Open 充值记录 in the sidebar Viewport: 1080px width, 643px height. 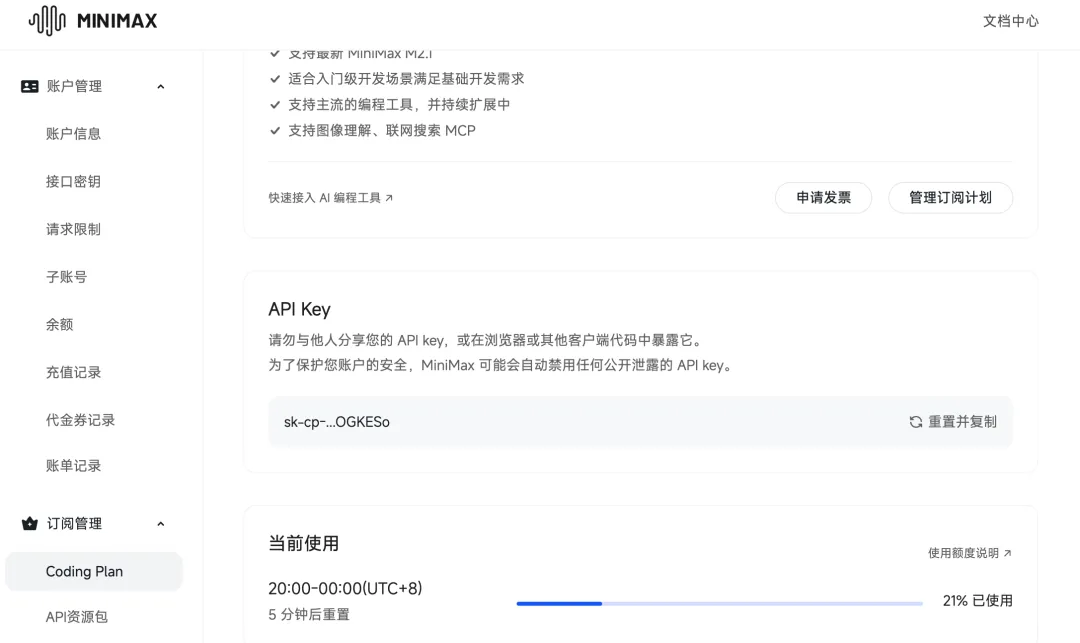(x=74, y=372)
